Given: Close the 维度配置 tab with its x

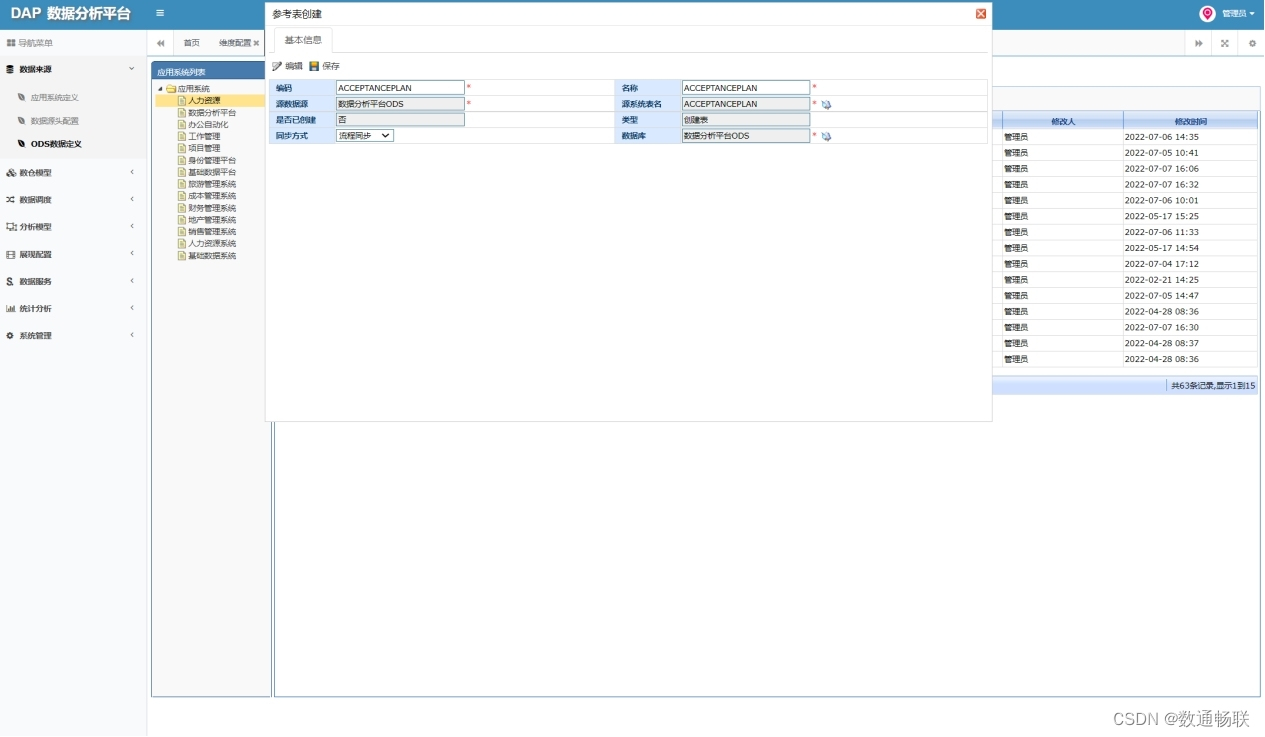Looking at the screenshot, I should coord(256,43).
